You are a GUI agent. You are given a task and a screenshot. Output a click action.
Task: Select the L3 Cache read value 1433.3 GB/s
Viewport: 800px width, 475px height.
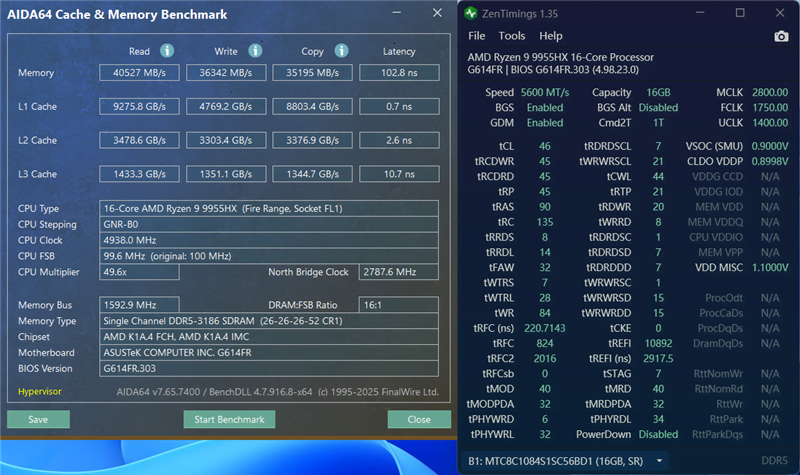pyautogui.click(x=139, y=174)
